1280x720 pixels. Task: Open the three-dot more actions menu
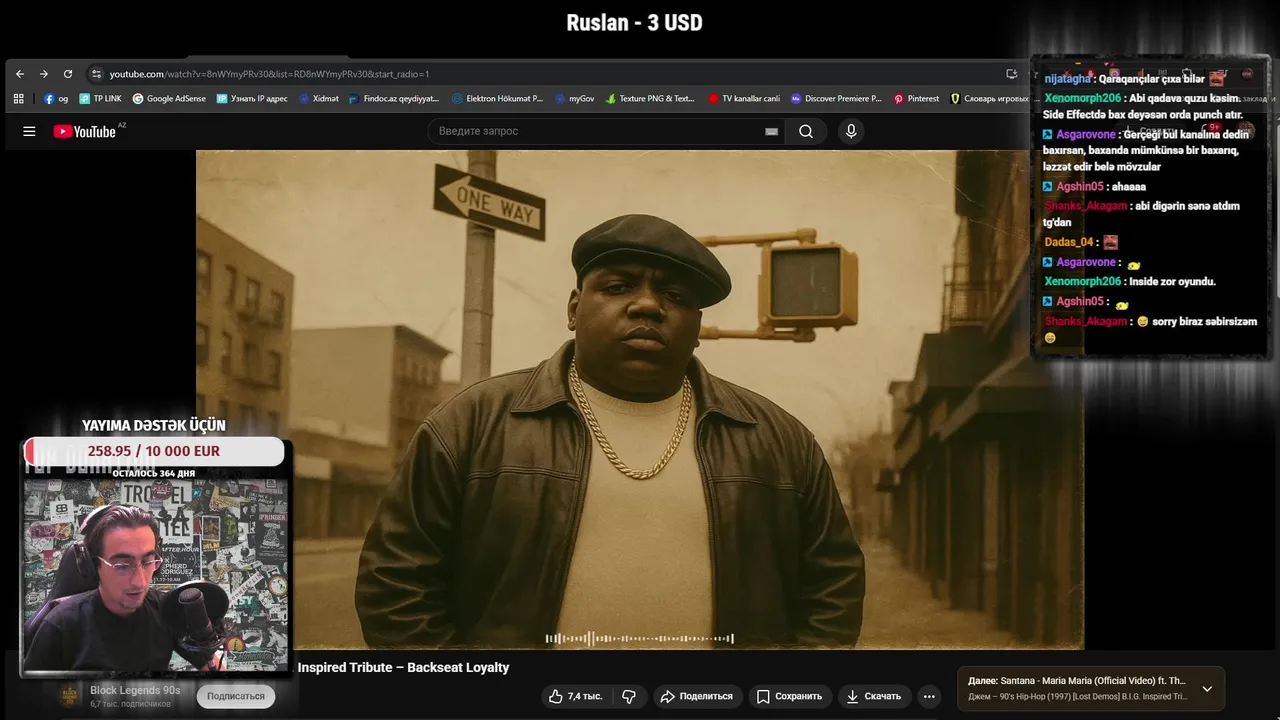(x=929, y=696)
